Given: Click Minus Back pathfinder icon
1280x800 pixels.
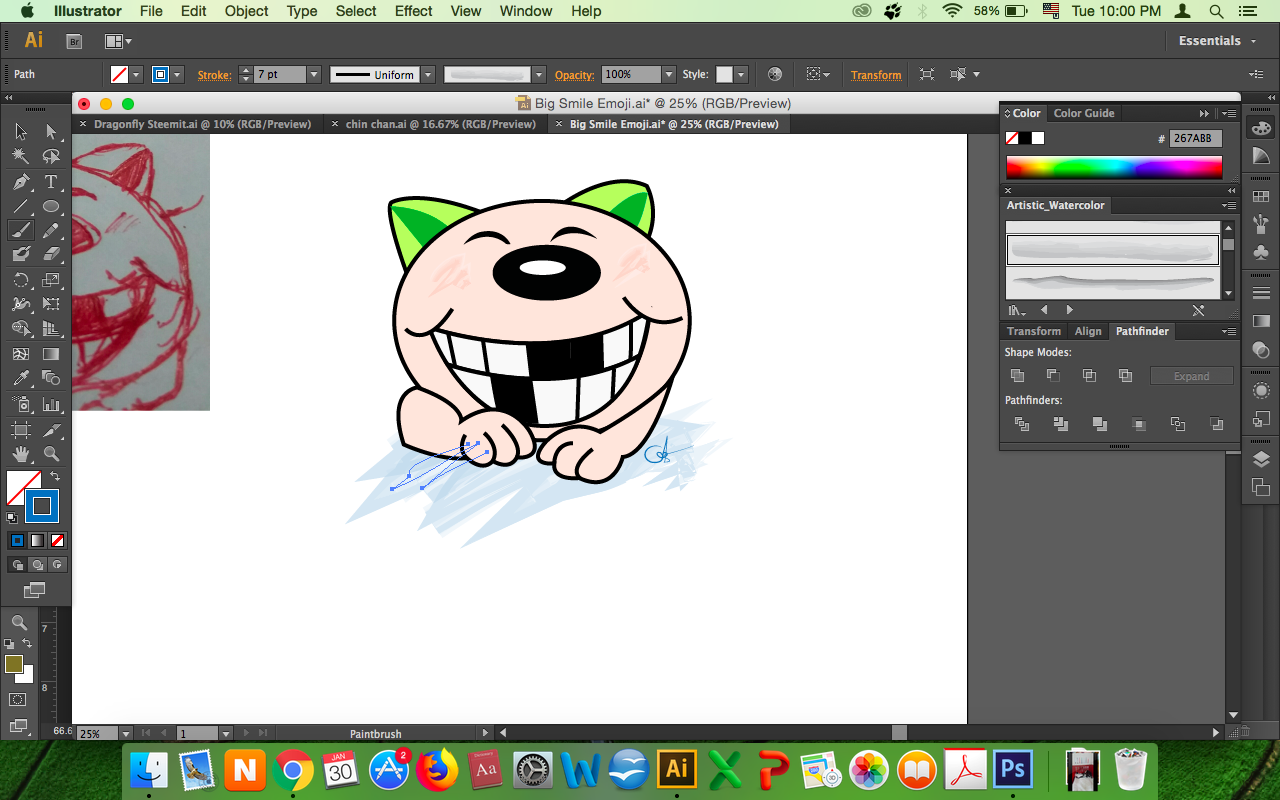Looking at the screenshot, I should click(x=1217, y=424).
